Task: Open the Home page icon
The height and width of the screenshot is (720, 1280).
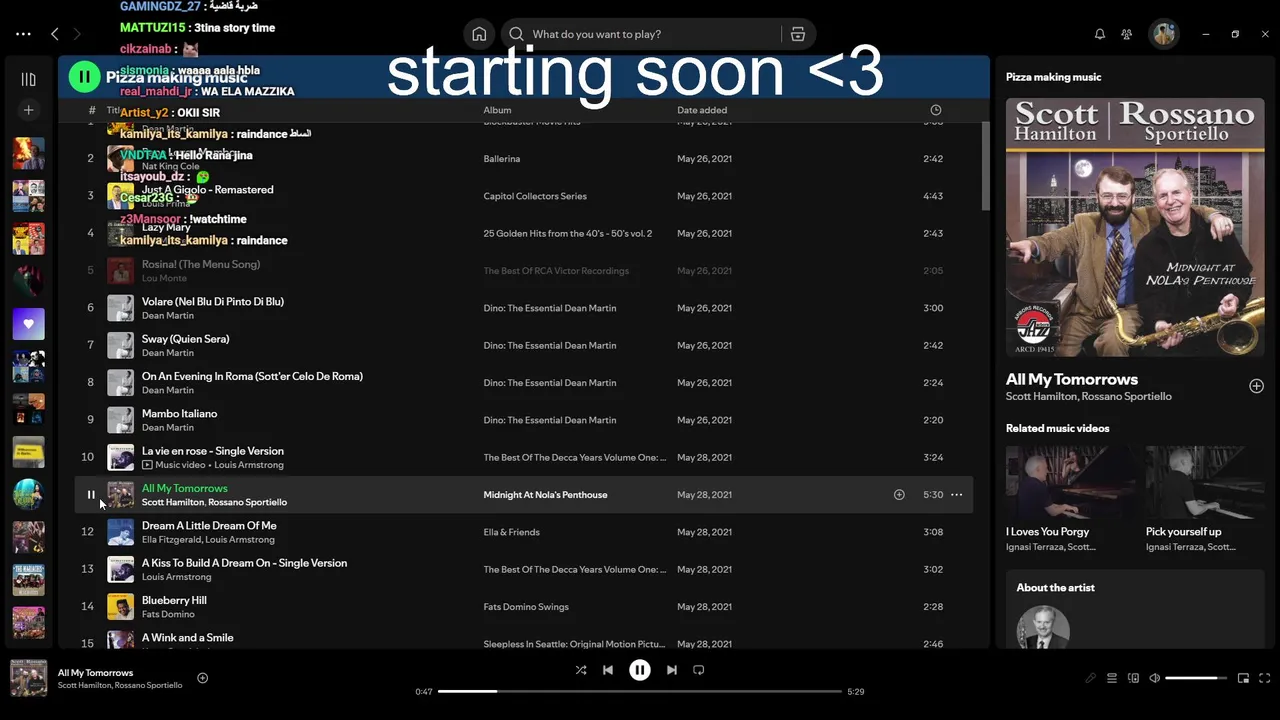Action: point(479,34)
